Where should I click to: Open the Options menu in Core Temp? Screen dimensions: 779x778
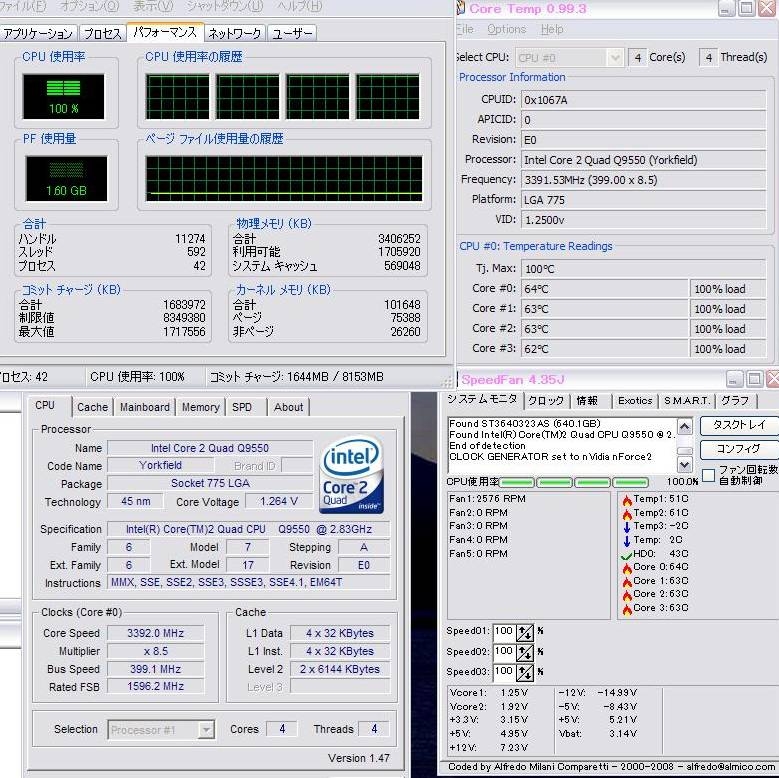[506, 29]
